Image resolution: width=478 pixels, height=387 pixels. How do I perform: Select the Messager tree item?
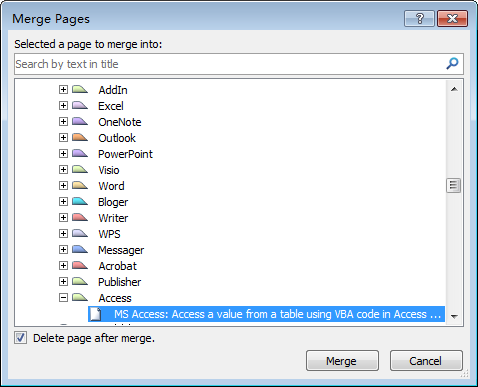point(121,250)
